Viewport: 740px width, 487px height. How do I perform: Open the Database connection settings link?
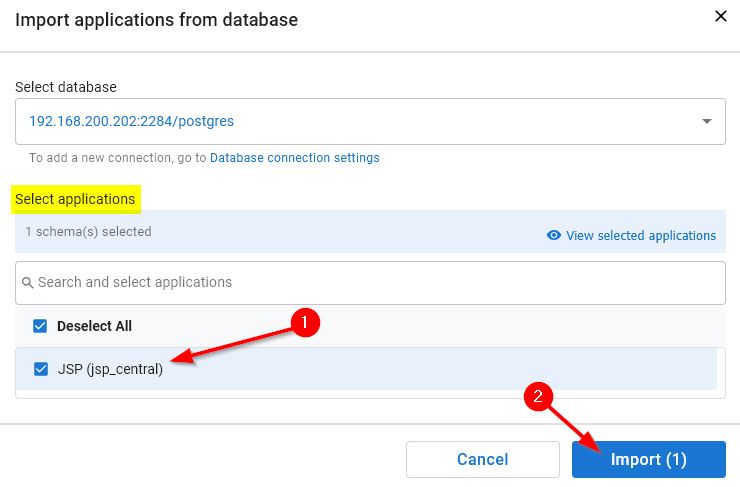294,158
